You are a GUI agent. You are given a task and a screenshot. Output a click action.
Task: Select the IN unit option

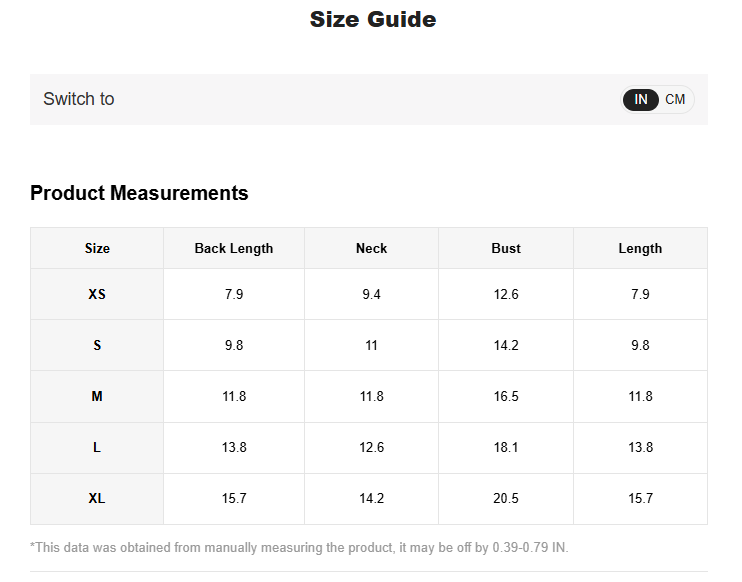(x=641, y=99)
